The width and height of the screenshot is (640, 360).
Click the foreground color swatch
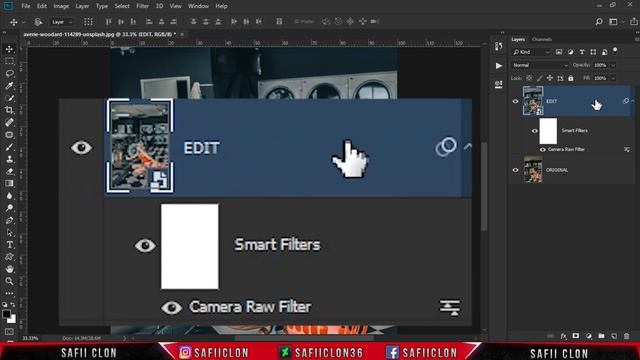pyautogui.click(x=6, y=314)
